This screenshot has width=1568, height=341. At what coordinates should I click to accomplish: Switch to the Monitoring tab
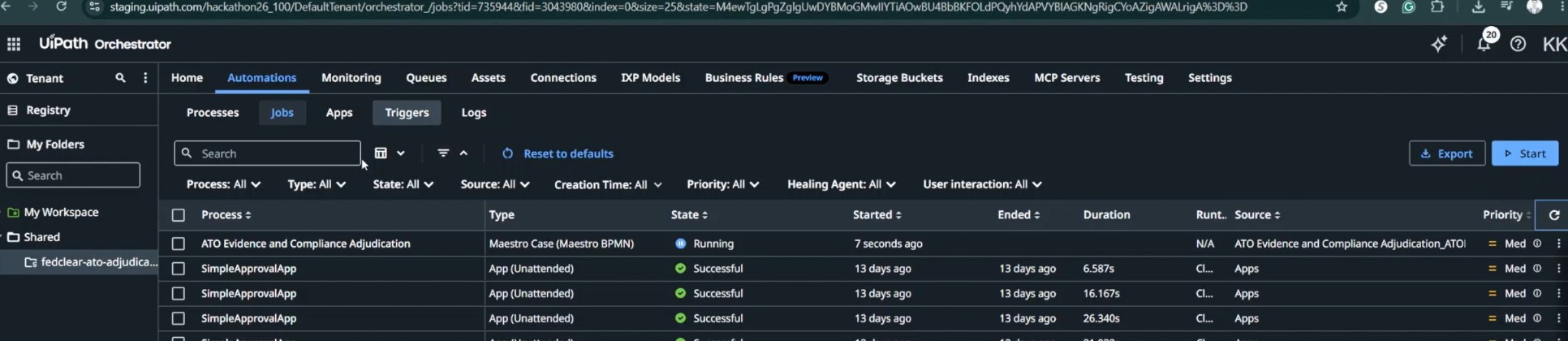[351, 78]
